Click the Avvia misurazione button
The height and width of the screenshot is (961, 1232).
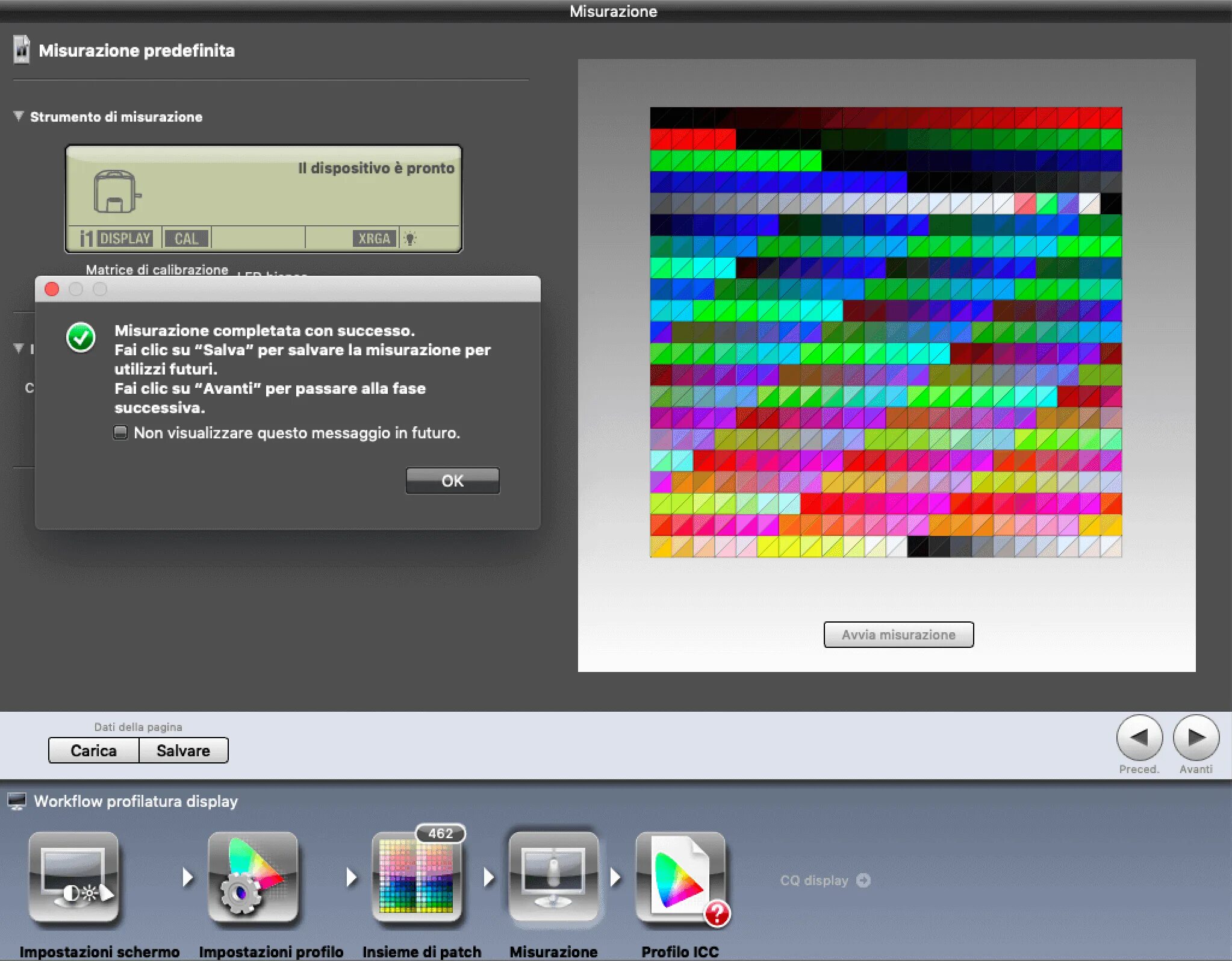coord(898,635)
